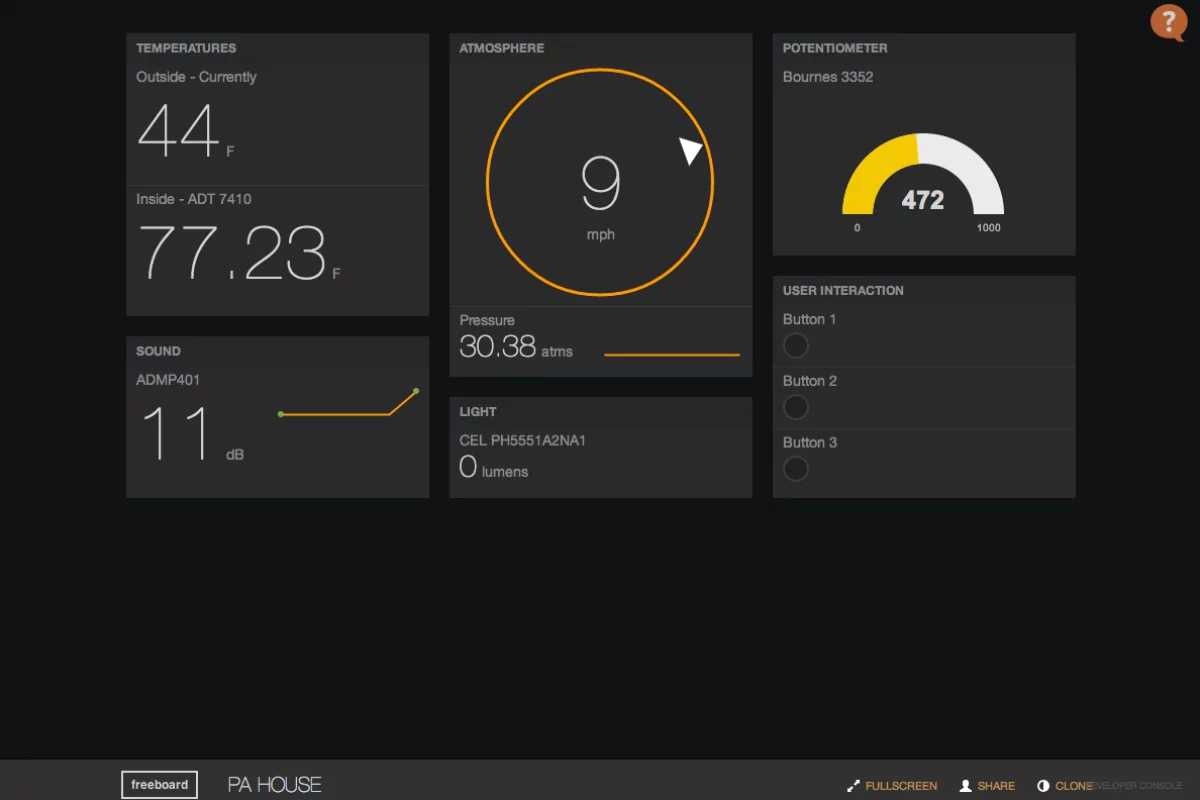Click the FULLSCREEN label

[x=901, y=786]
